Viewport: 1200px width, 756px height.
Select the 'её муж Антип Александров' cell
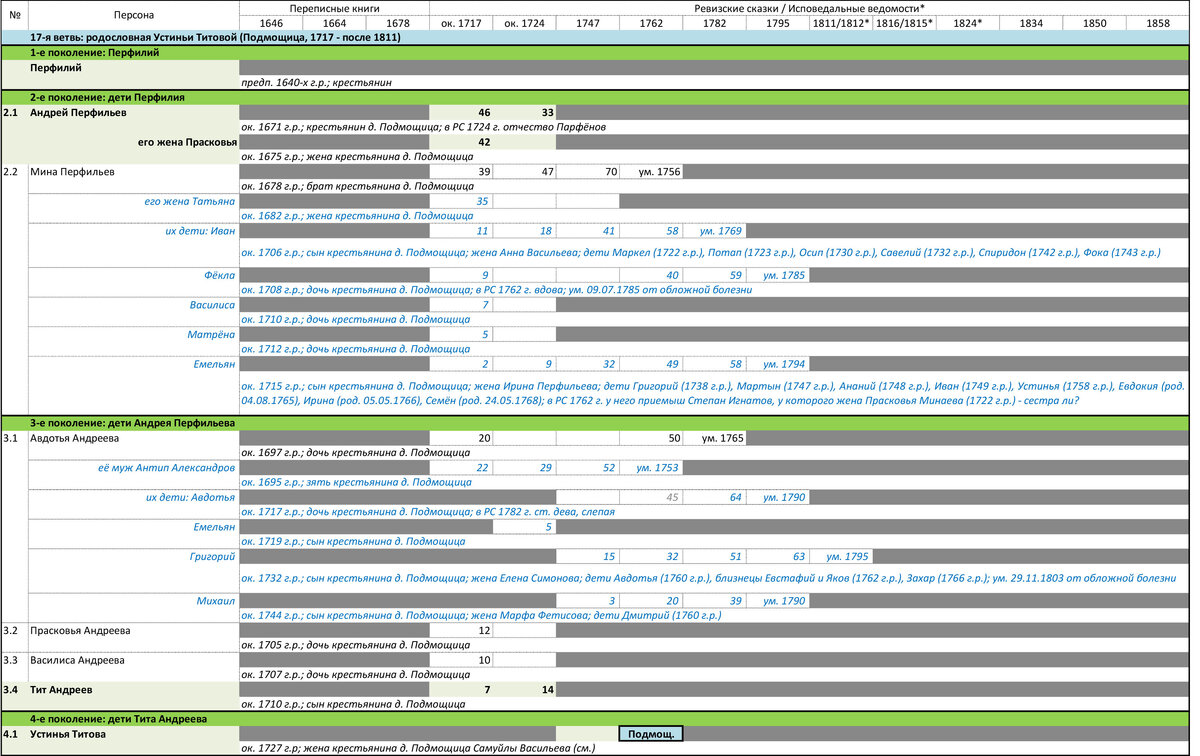[133, 467]
